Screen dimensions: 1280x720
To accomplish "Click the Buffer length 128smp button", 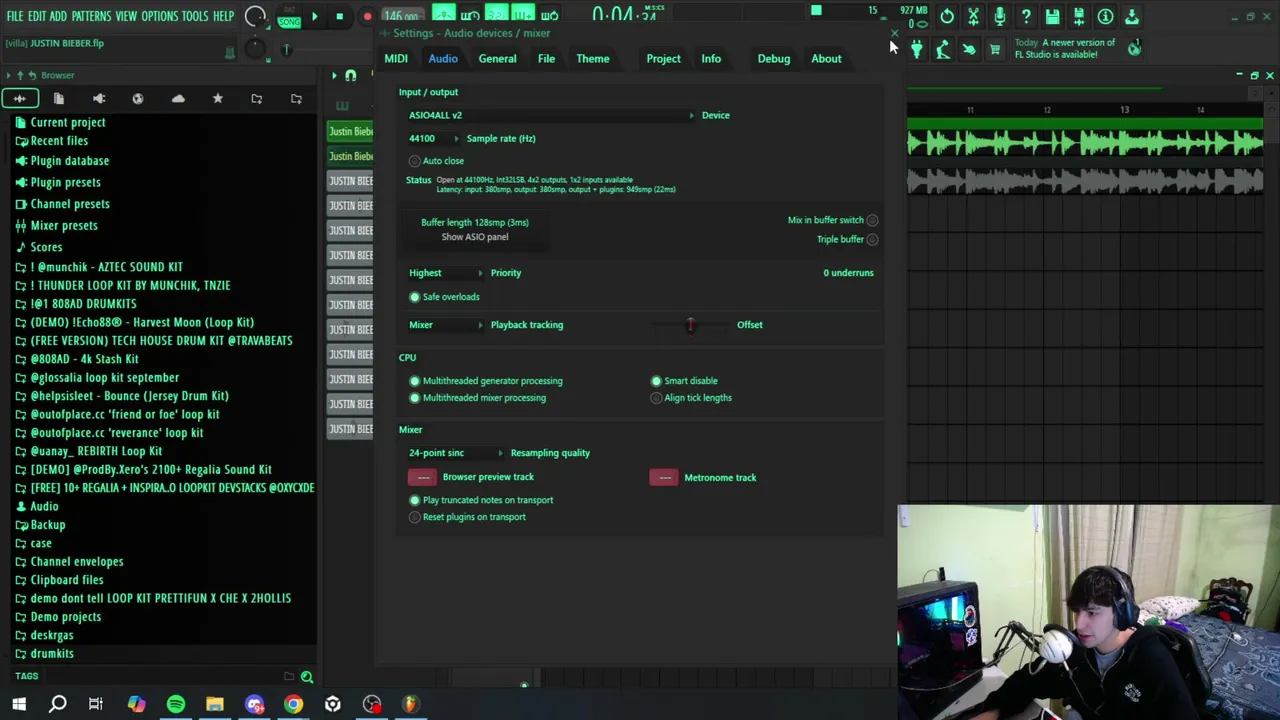I will [475, 222].
